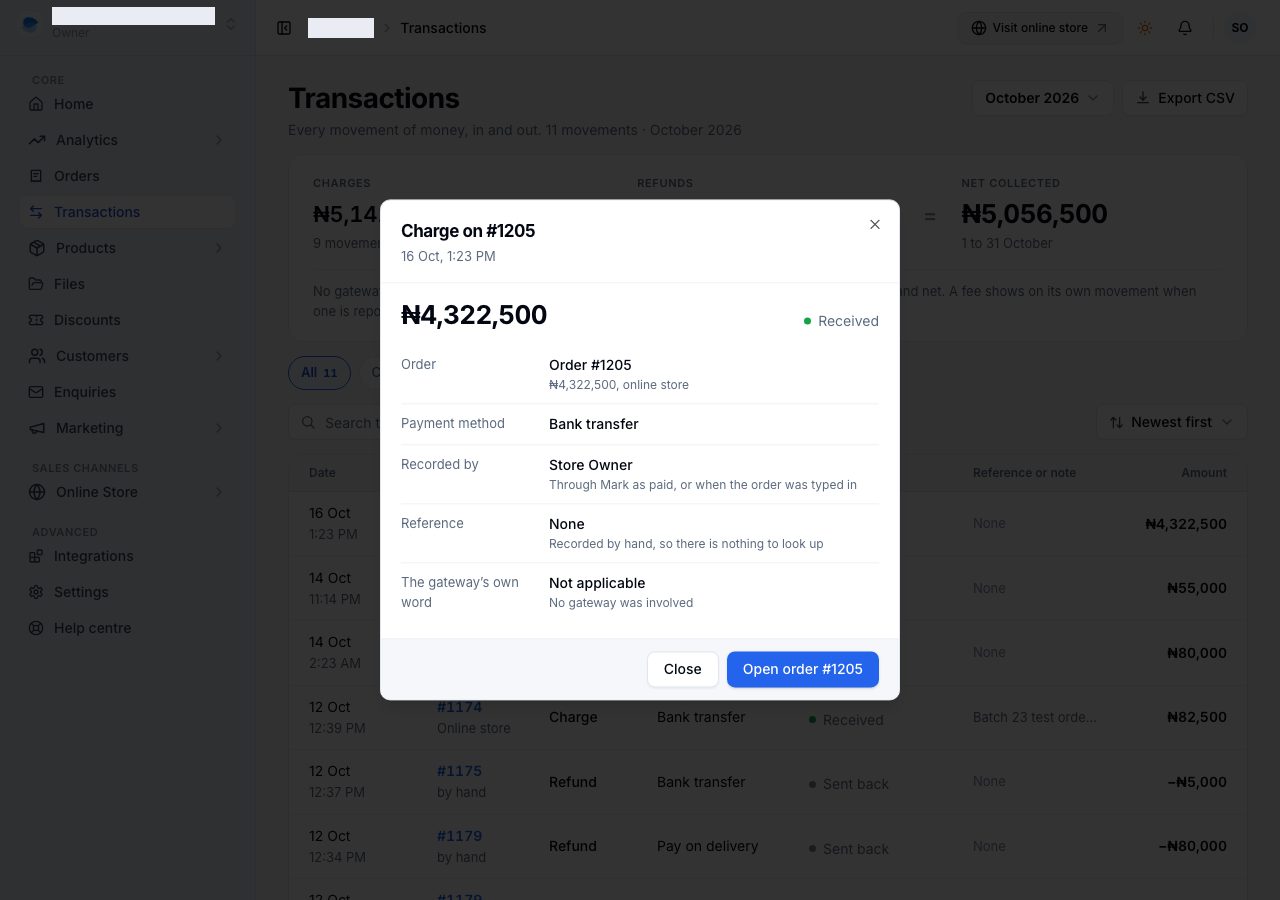The height and width of the screenshot is (900, 1280).
Task: Click the Open order #1205 button
Action: [803, 669]
